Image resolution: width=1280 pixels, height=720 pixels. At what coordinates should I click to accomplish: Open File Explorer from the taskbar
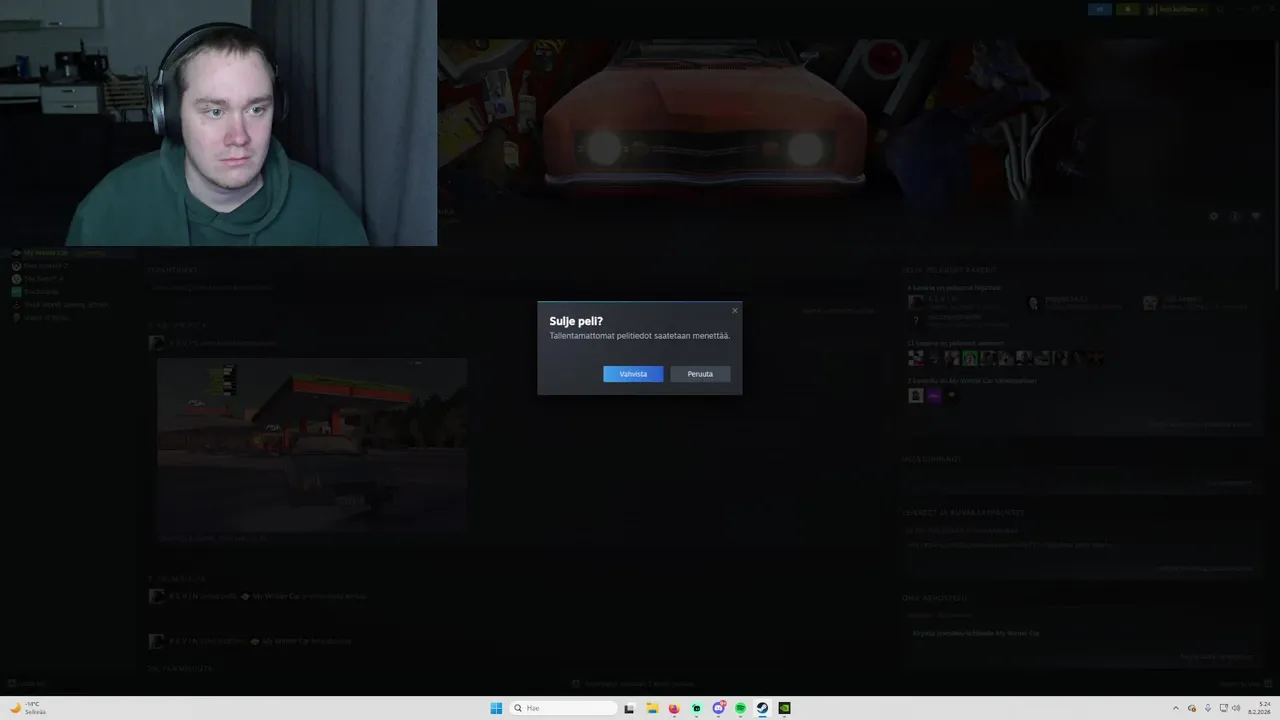[x=651, y=708]
